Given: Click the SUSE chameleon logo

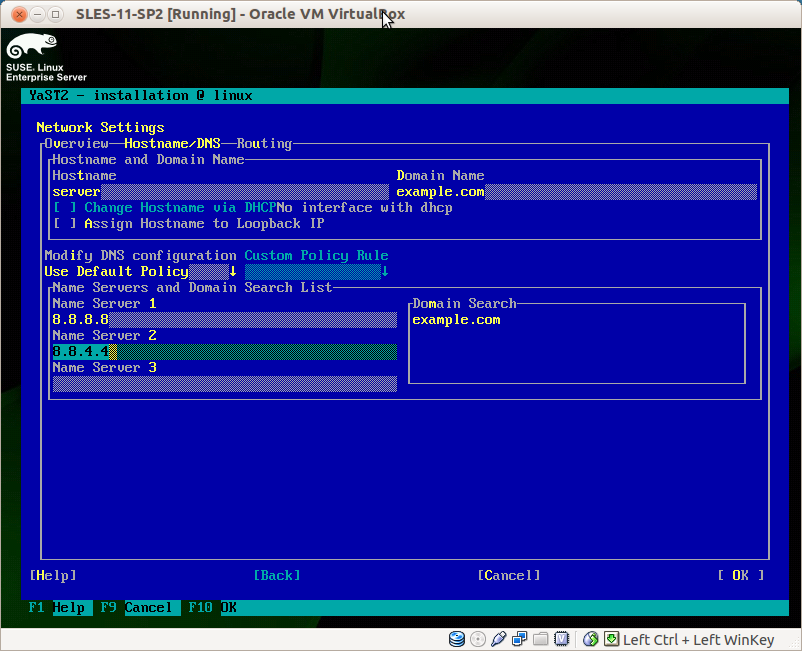Looking at the screenshot, I should 32,45.
